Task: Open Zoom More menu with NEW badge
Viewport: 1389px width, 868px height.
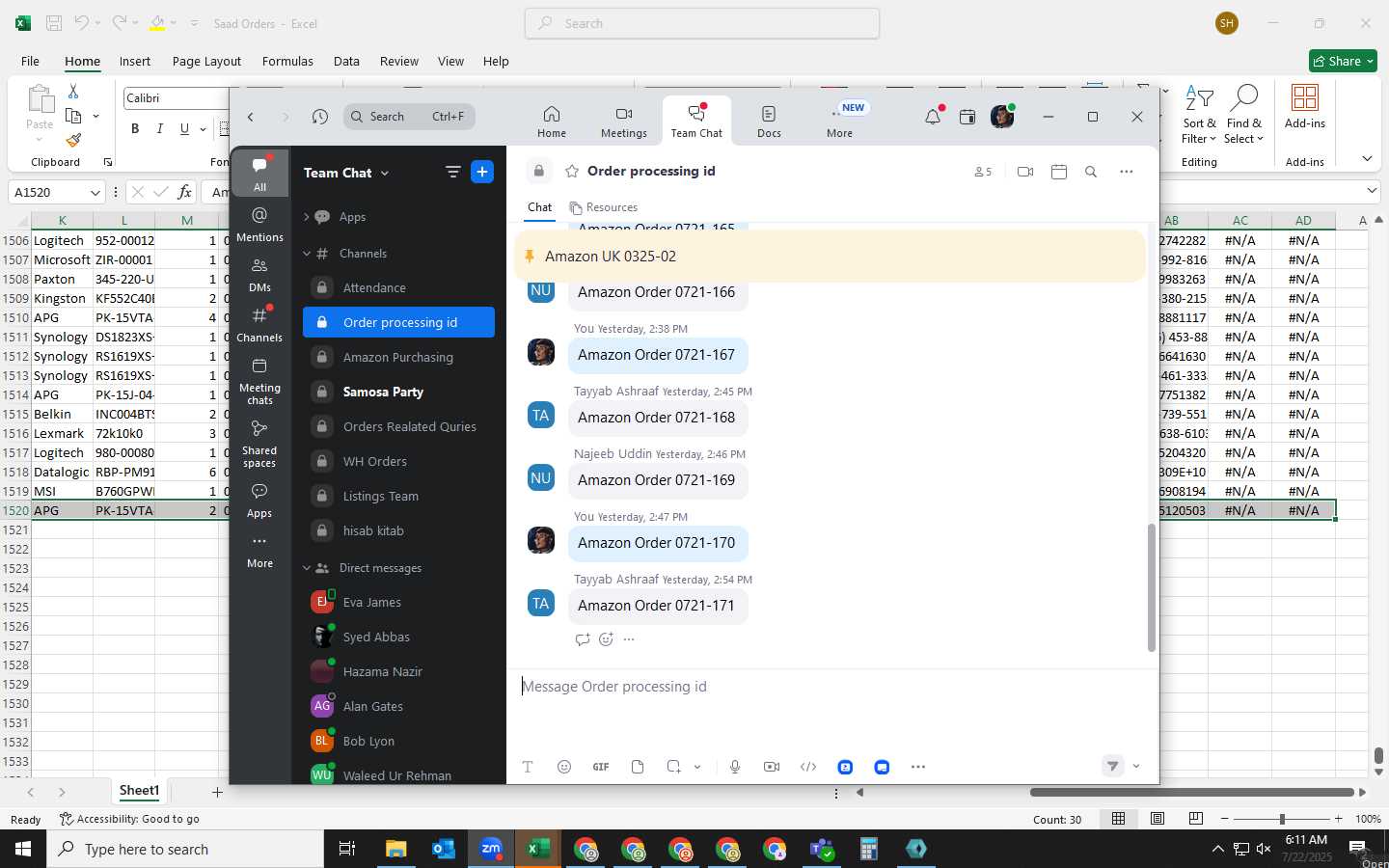Action: [x=840, y=122]
